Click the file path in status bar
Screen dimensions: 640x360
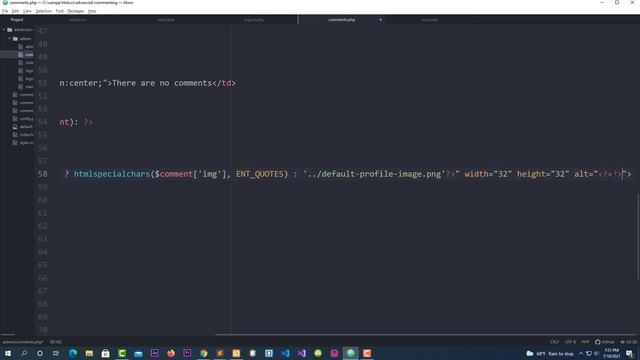(x=23, y=342)
